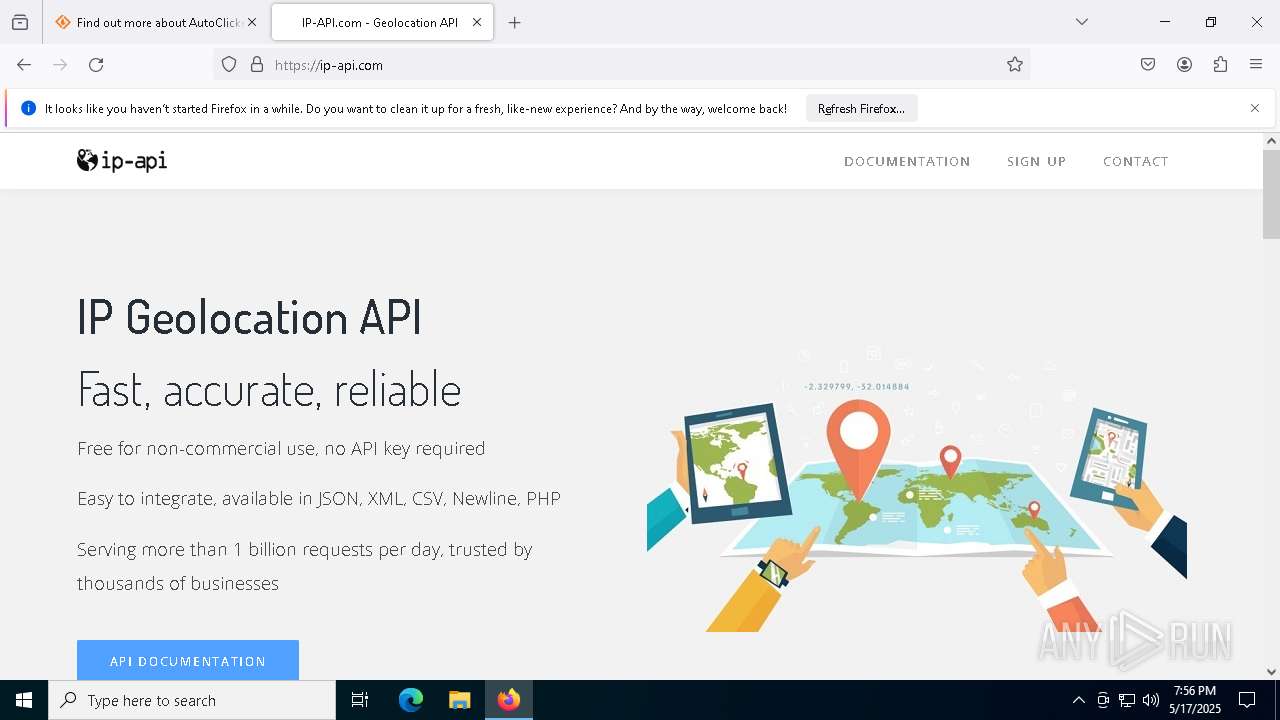Open the SIGN UP nav link
1280x720 pixels.
(x=1036, y=161)
